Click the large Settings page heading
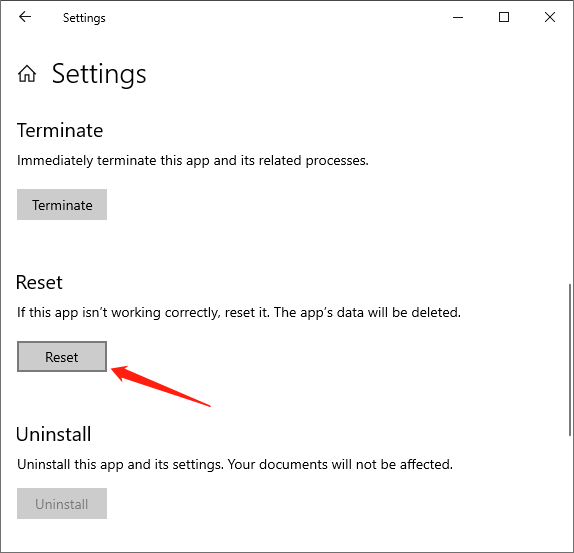This screenshot has width=574, height=553. [99, 74]
